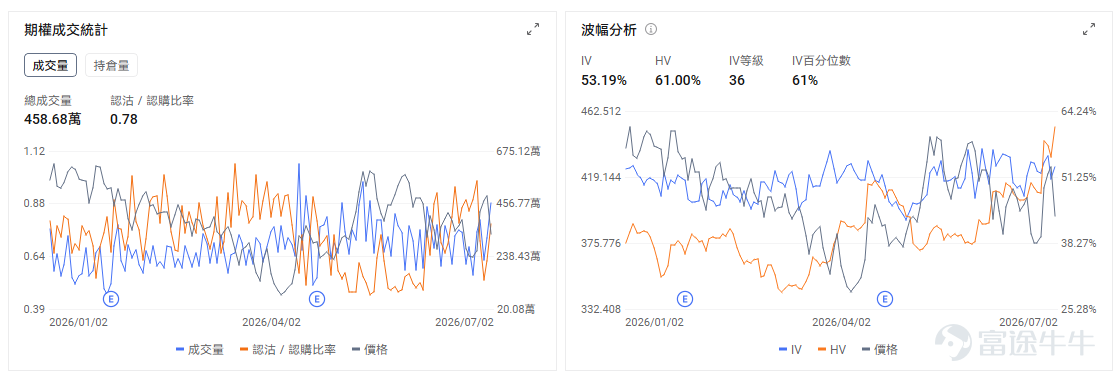The image size is (1115, 379).
Task: Click the IV百分位數 stat label
Action: (x=821, y=61)
